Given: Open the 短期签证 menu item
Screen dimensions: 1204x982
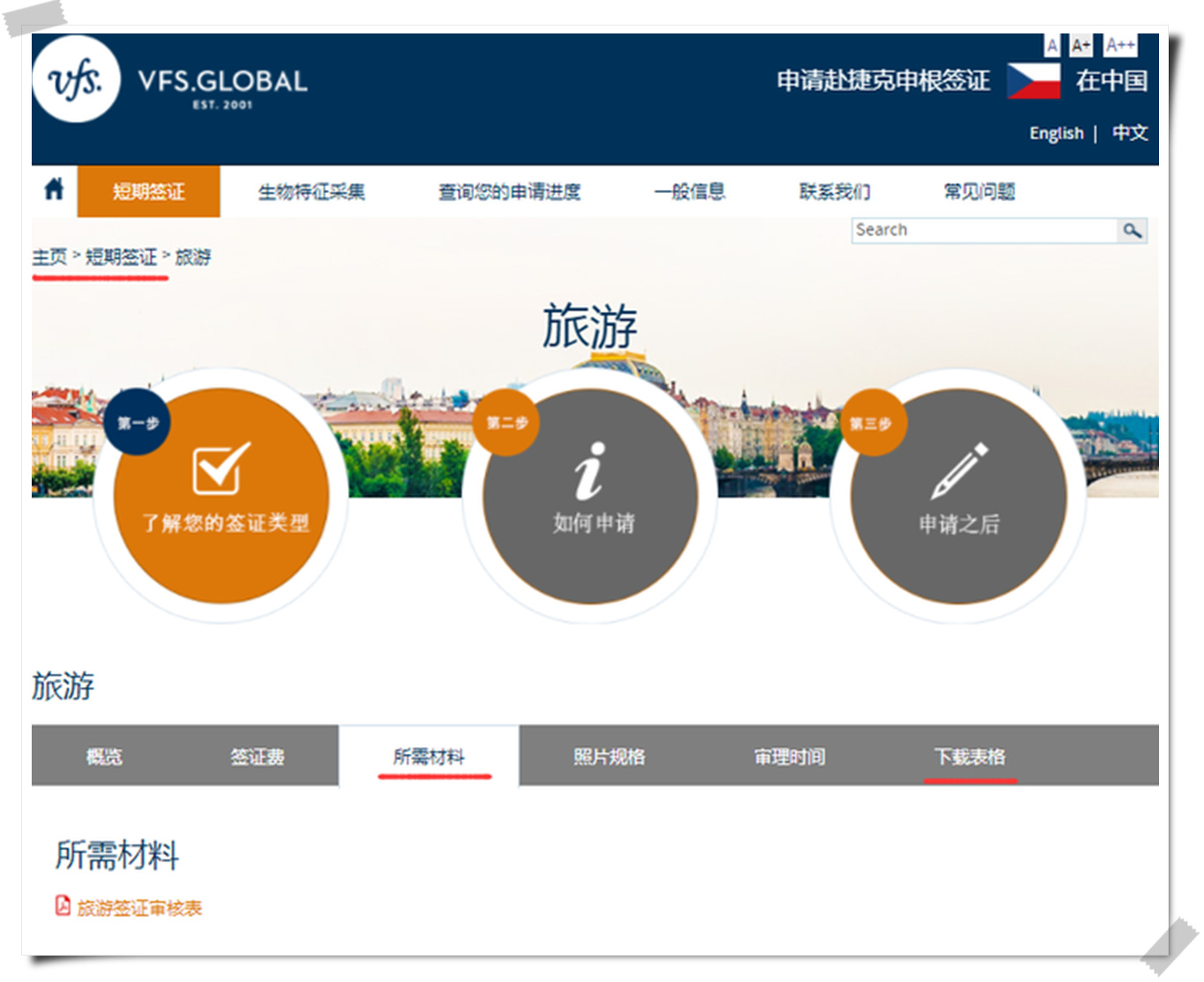Looking at the screenshot, I should [149, 191].
